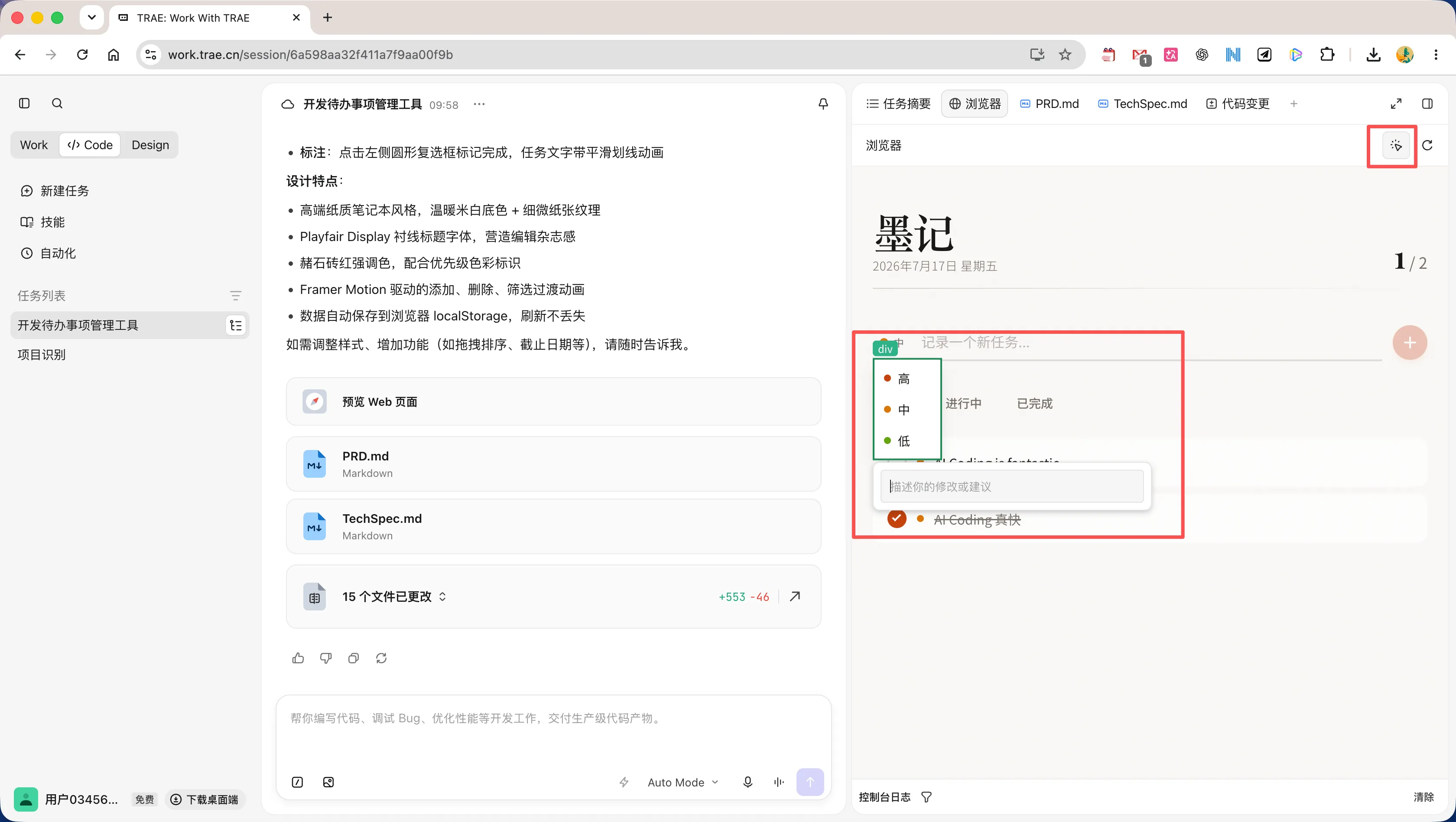The width and height of the screenshot is (1456, 822).
Task: Click the audio waveform icon in chat input
Action: [x=779, y=783]
